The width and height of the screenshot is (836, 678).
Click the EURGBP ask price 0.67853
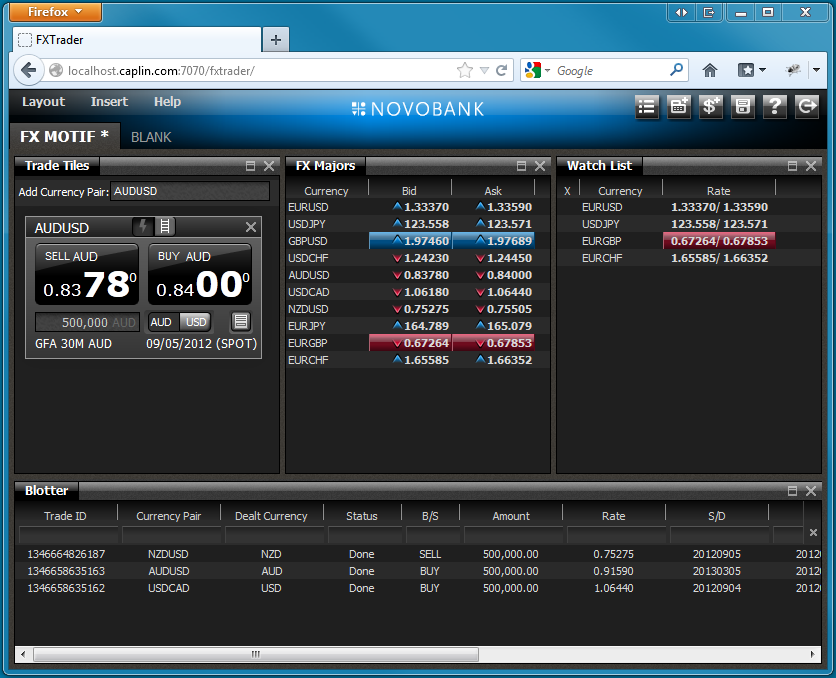point(494,343)
